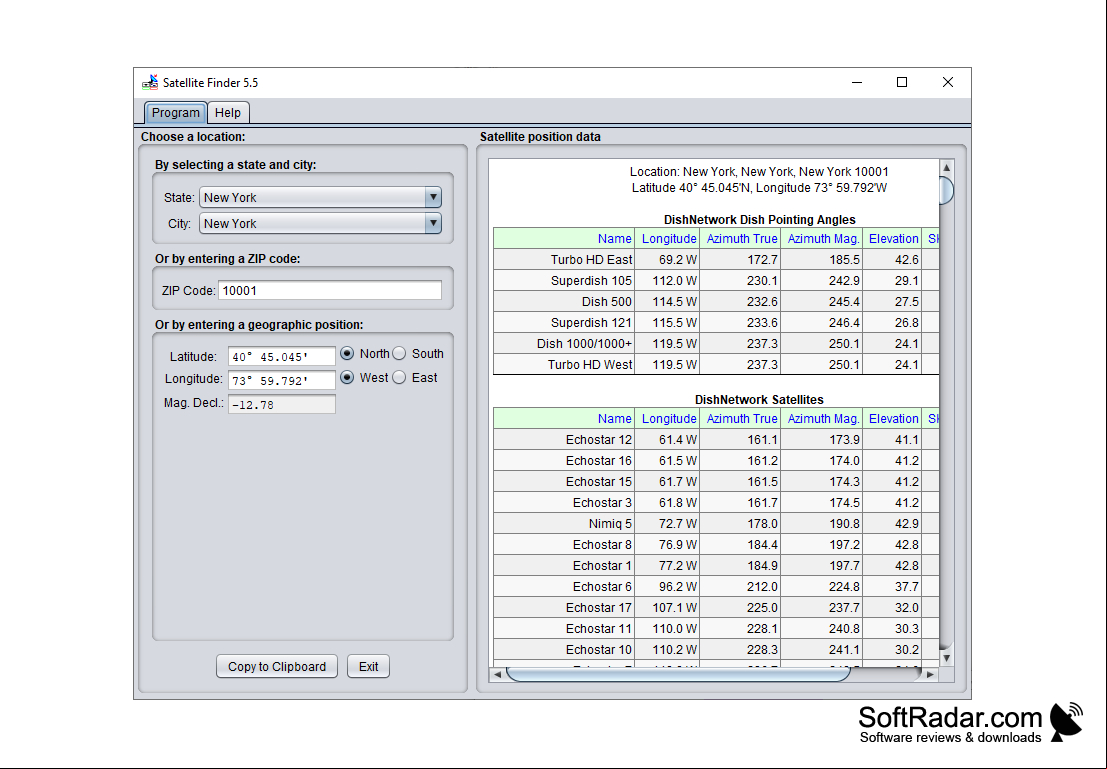Select the North latitude radio button
This screenshot has width=1107, height=769.
[x=347, y=353]
